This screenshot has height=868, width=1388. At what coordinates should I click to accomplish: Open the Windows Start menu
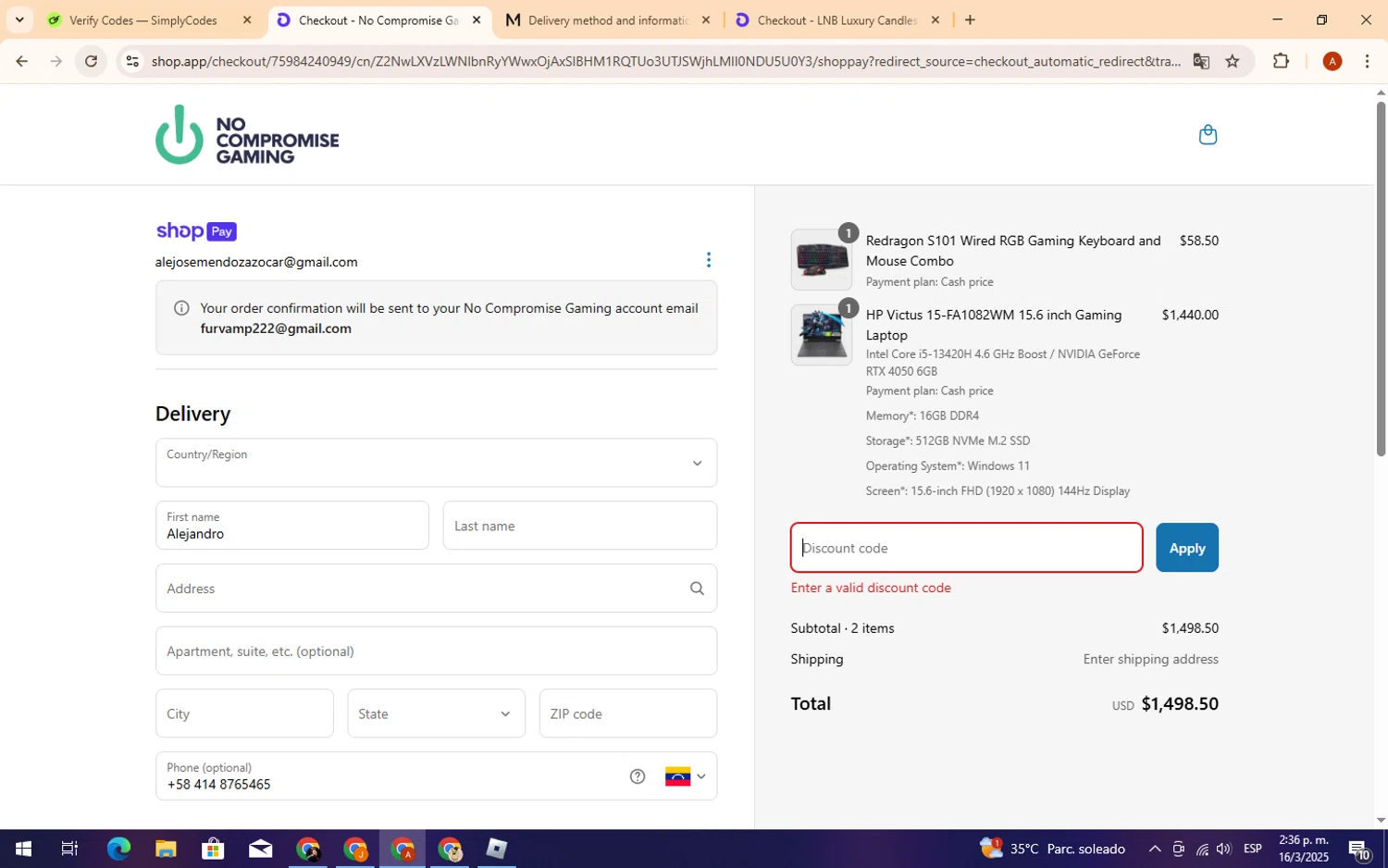pyautogui.click(x=23, y=849)
